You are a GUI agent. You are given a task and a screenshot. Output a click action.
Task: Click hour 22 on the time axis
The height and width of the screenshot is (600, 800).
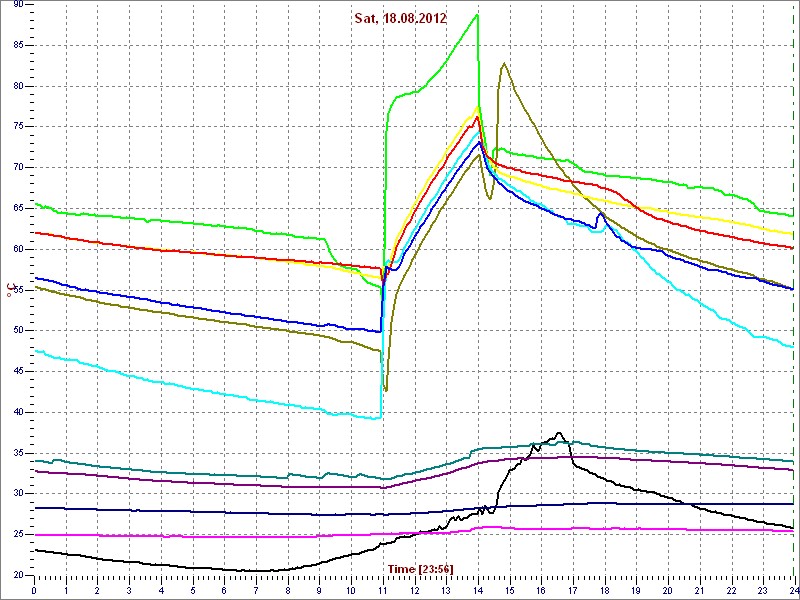[x=731, y=590]
